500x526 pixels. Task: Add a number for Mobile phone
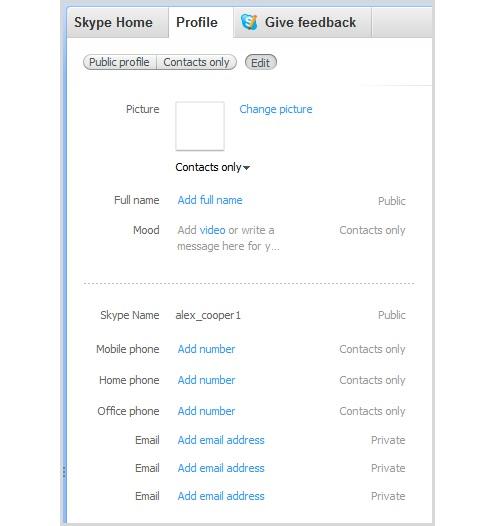(x=206, y=349)
